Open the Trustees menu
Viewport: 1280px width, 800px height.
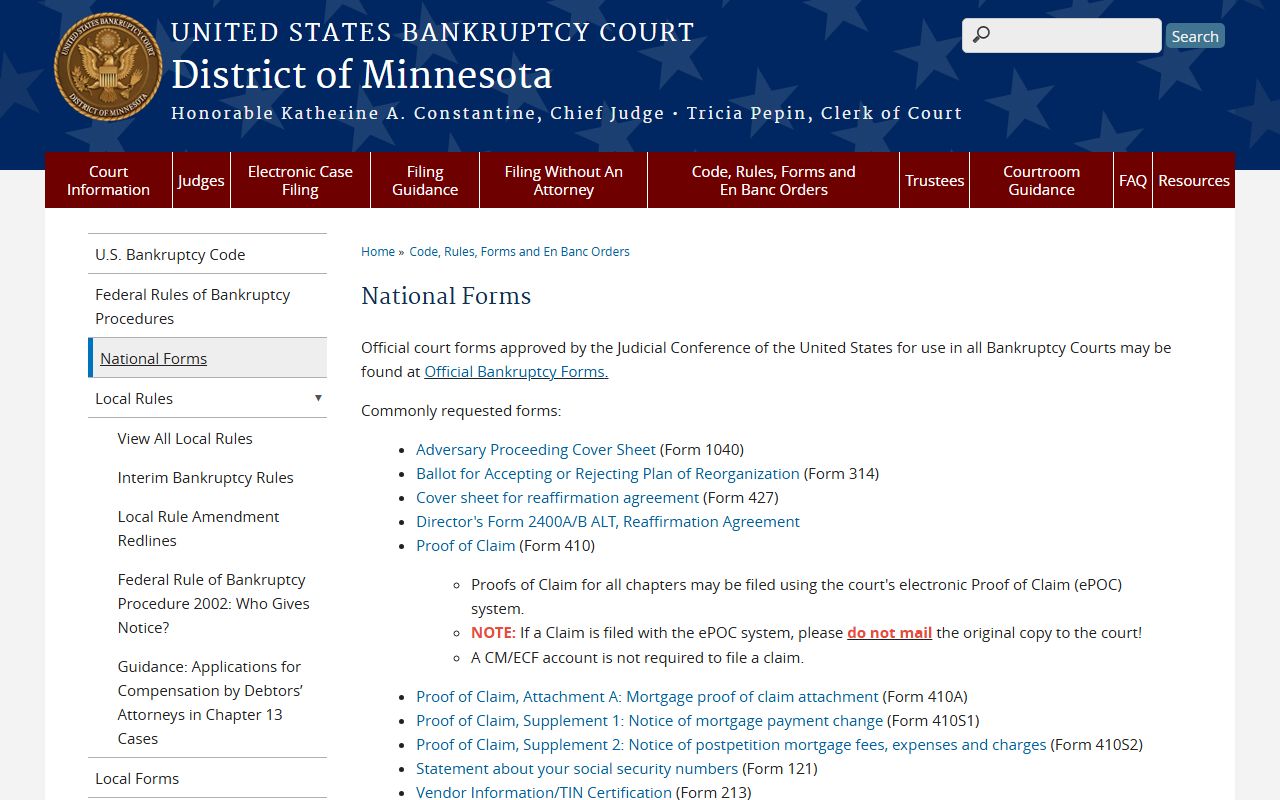point(934,180)
